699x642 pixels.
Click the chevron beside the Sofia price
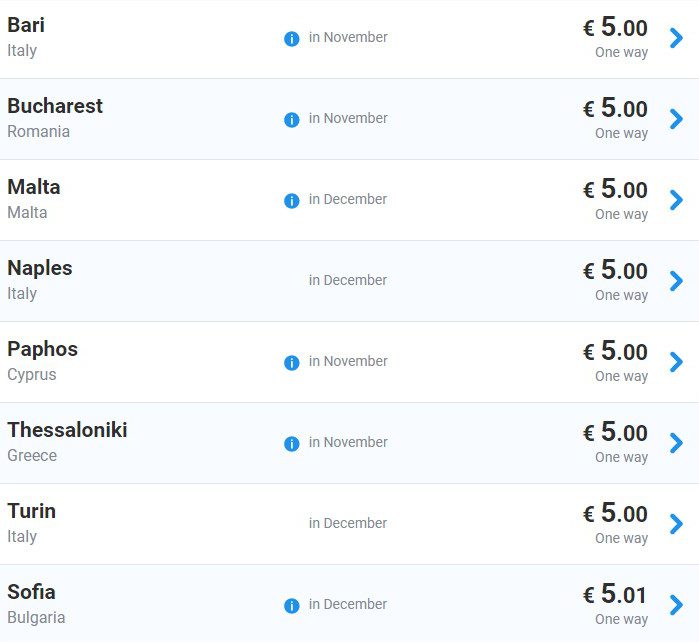click(676, 605)
